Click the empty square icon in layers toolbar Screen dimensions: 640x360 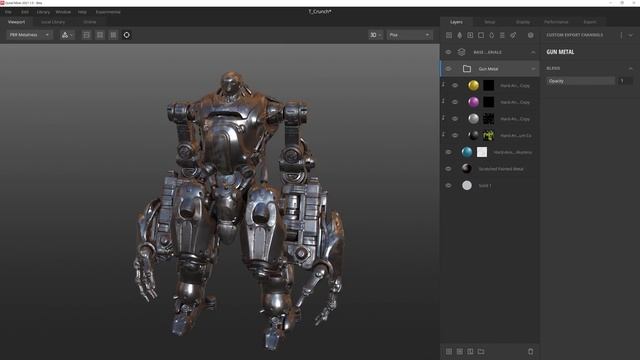481,35
